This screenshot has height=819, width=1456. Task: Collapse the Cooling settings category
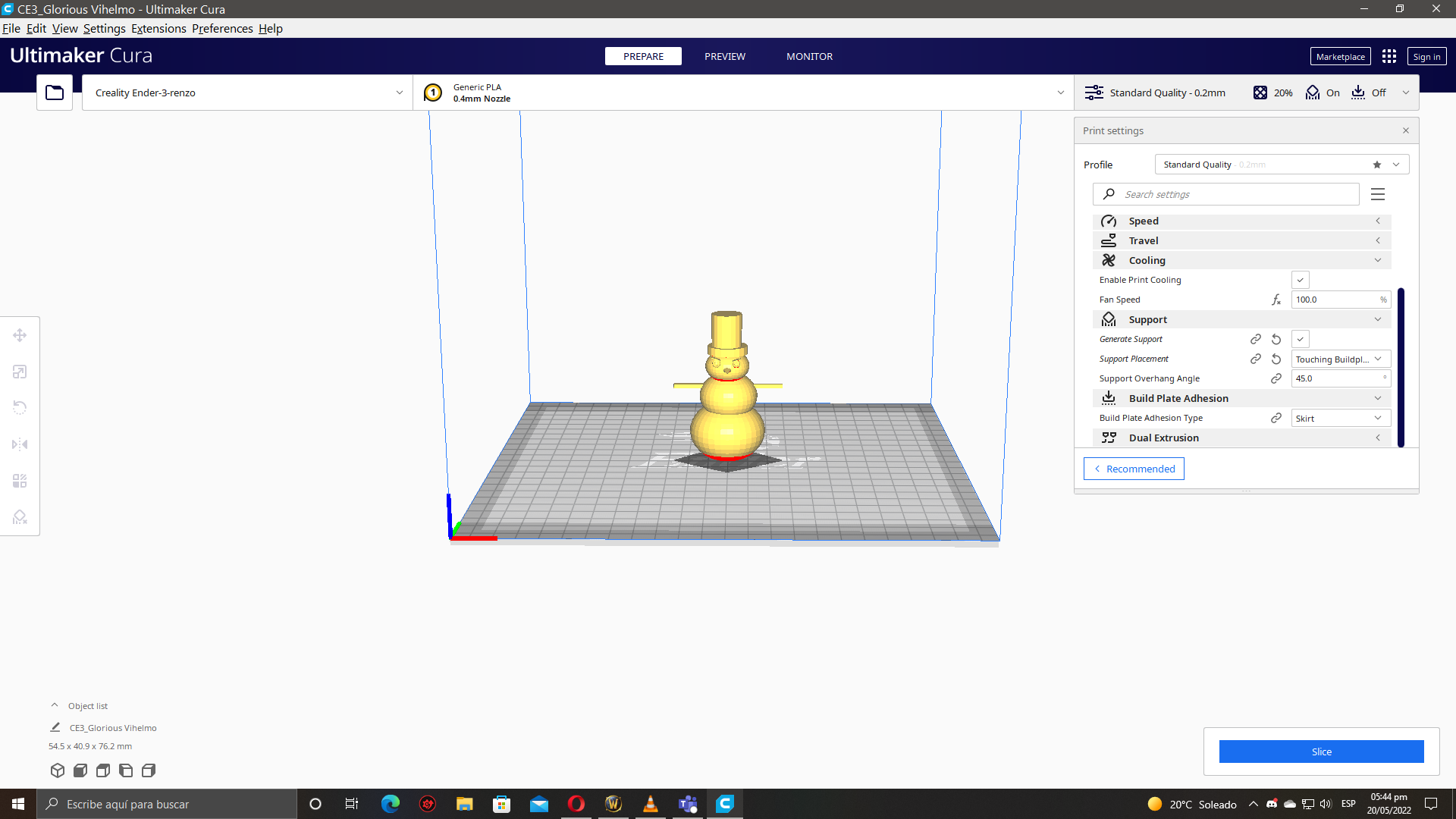pos(1241,260)
